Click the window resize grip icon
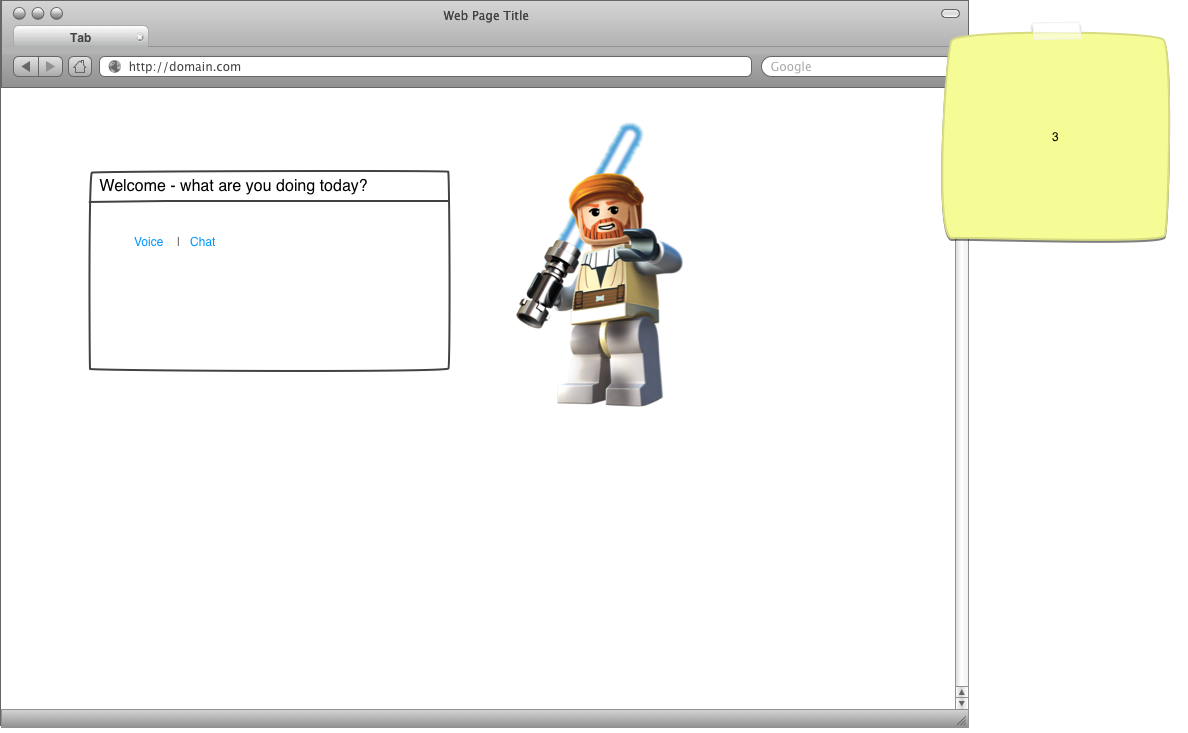1188x733 pixels. point(961,721)
